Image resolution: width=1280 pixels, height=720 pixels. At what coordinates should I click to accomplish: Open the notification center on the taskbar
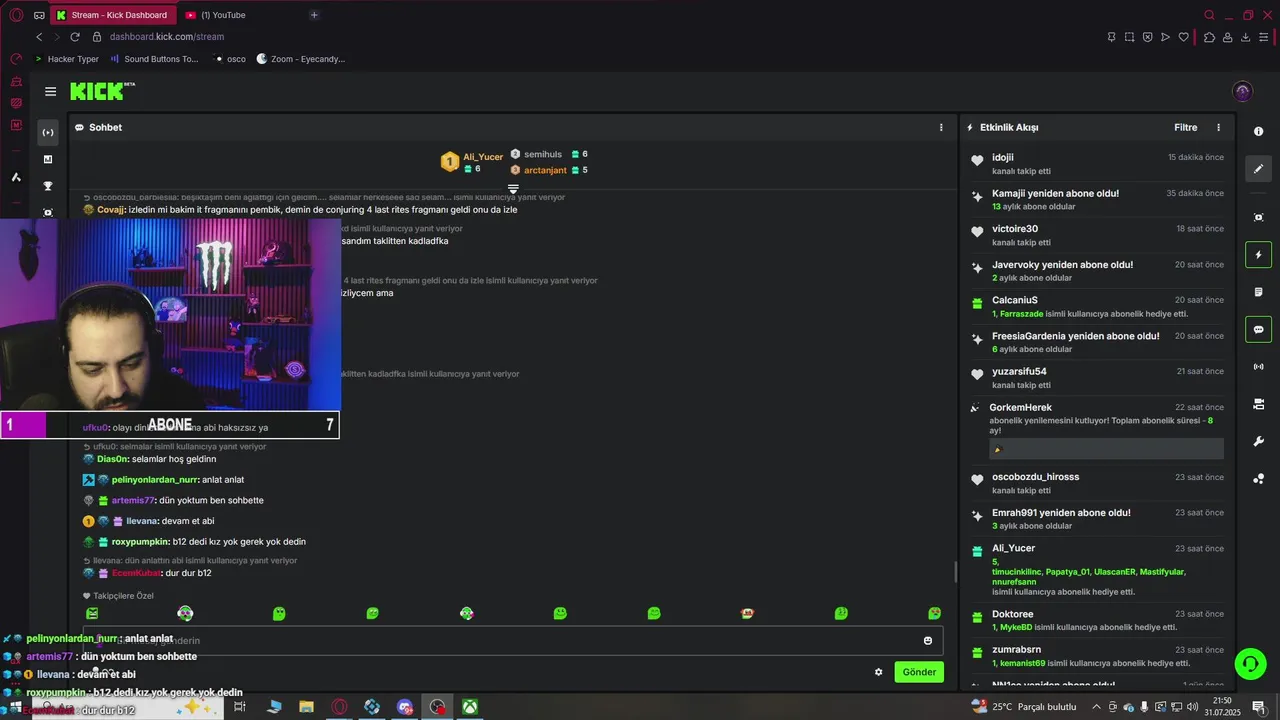tap(1258, 707)
